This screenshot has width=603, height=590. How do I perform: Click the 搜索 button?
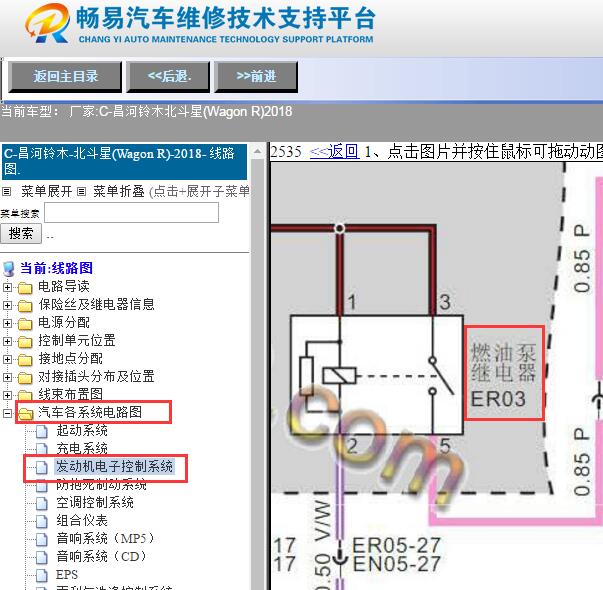21,233
